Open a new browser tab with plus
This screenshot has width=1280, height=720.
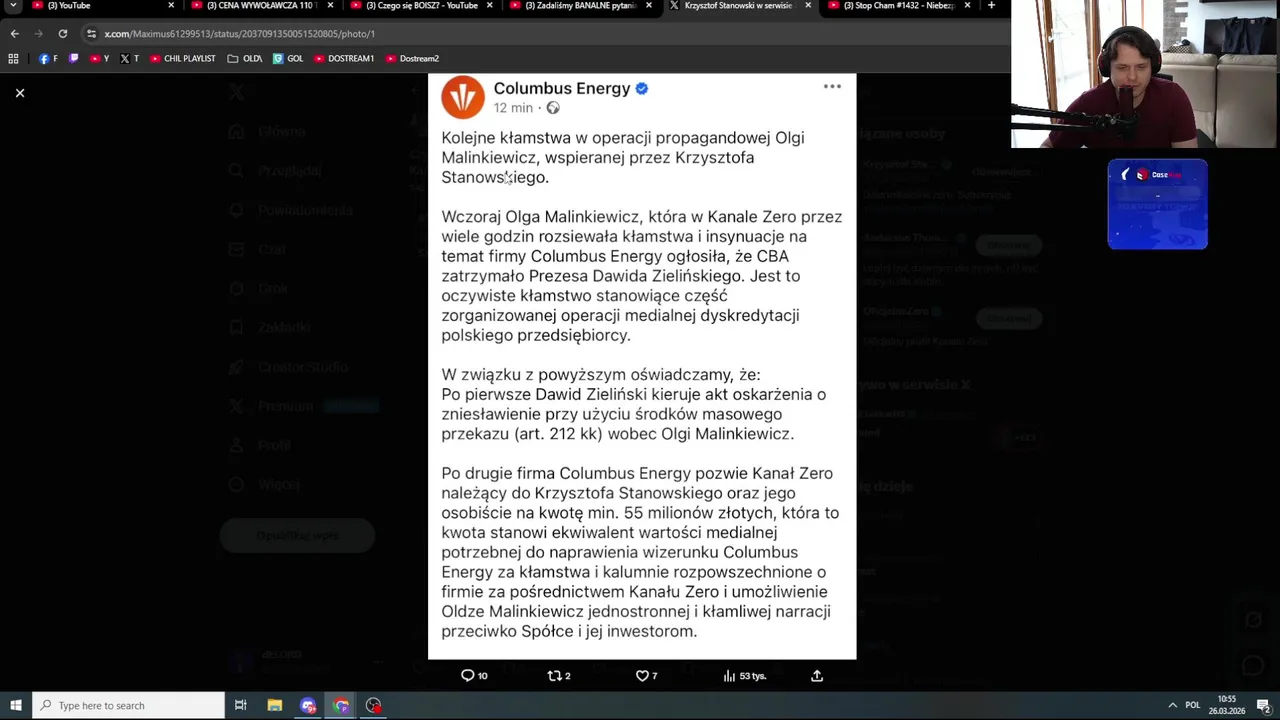point(991,6)
